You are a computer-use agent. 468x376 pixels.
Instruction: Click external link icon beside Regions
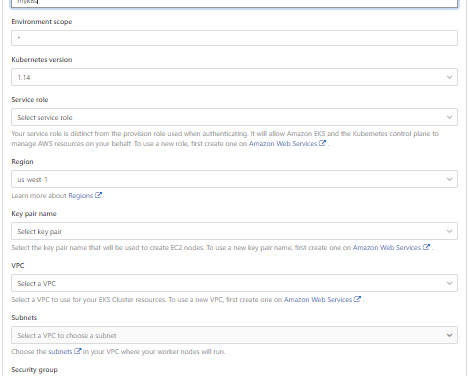pos(98,195)
